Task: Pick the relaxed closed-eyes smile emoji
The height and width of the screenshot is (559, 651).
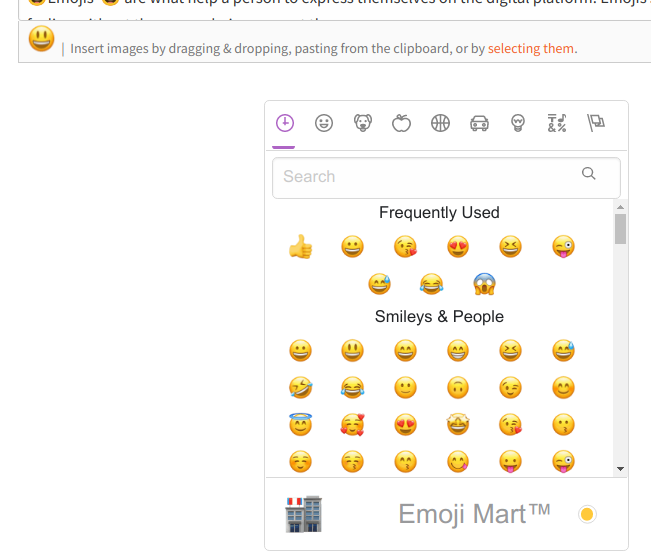Action: (x=300, y=461)
